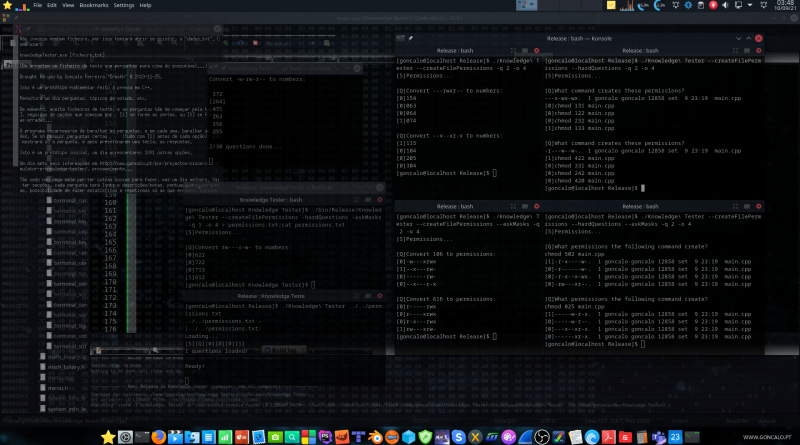This screenshot has width=800, height=445.
Task: Open the application launcher star icon
Action: click(9, 5)
